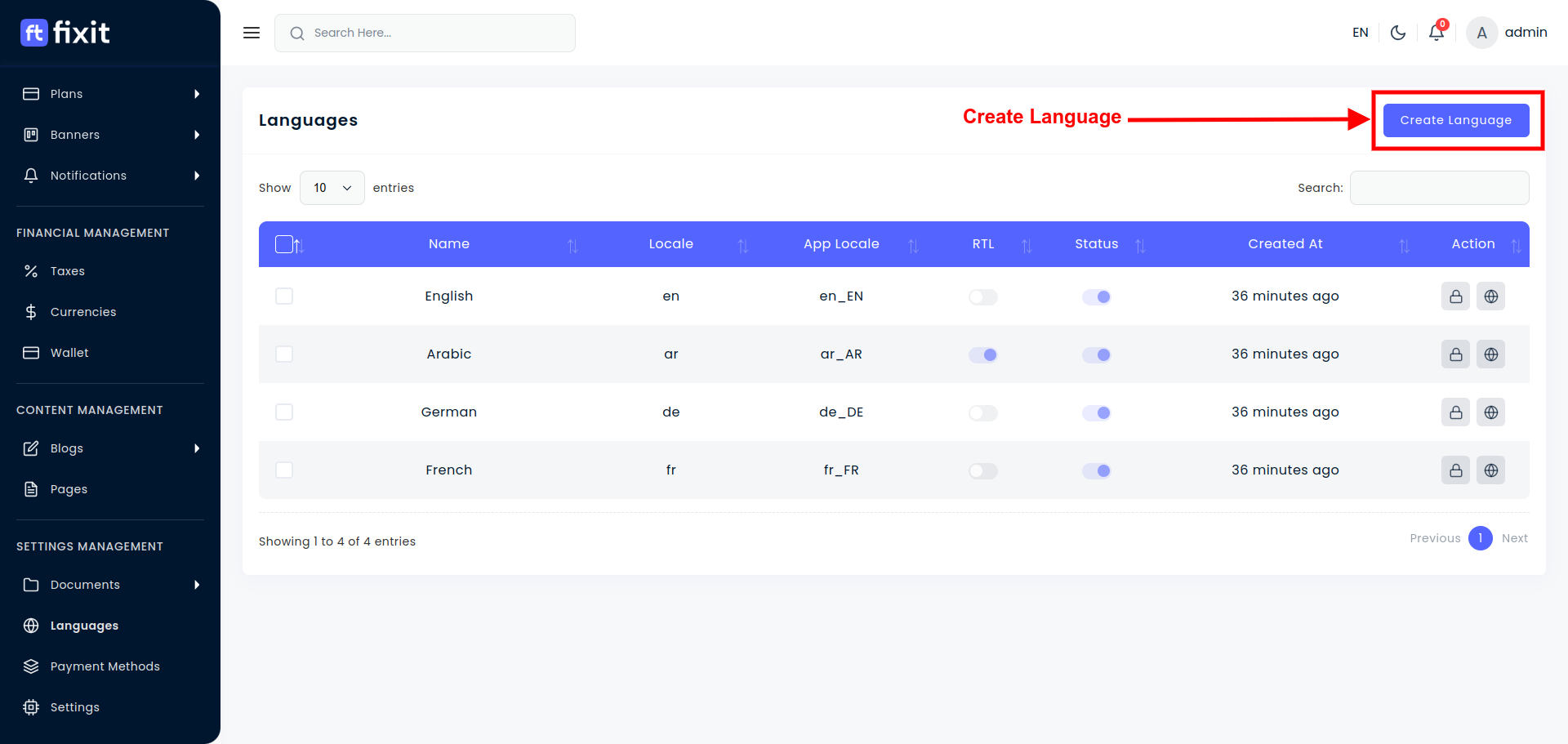Go to the Next page link

(x=1515, y=538)
